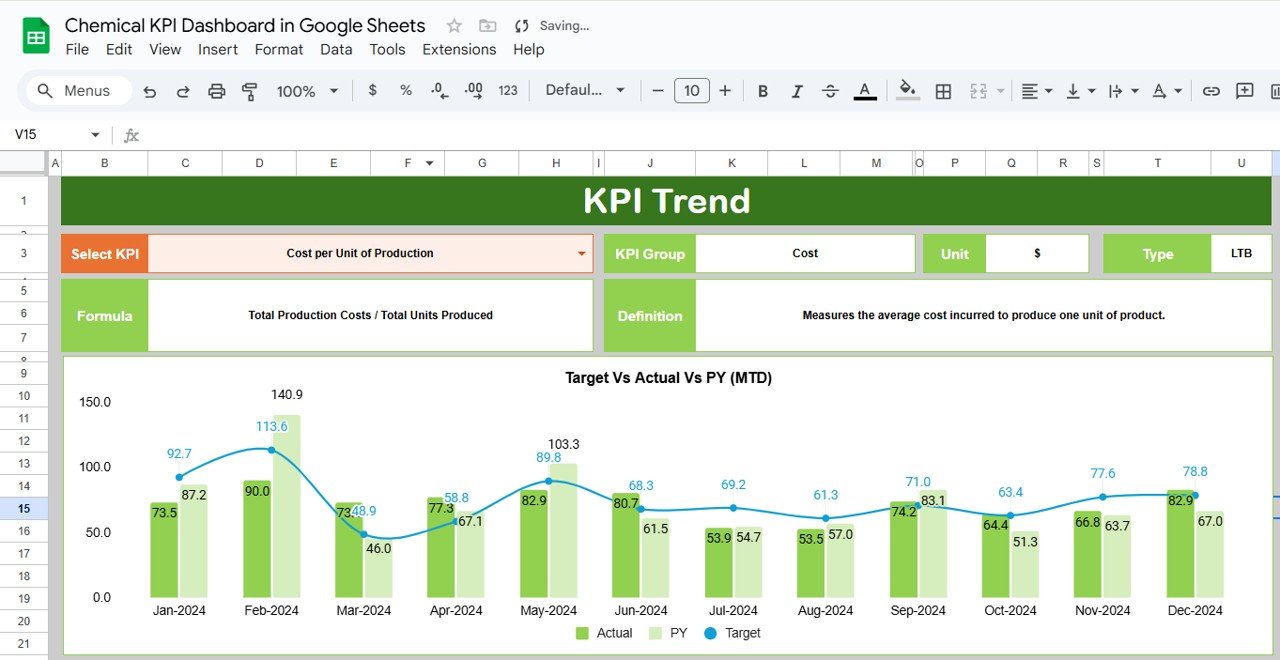Increase decimal places
Screen dimensions: 1280x660
coord(474,90)
